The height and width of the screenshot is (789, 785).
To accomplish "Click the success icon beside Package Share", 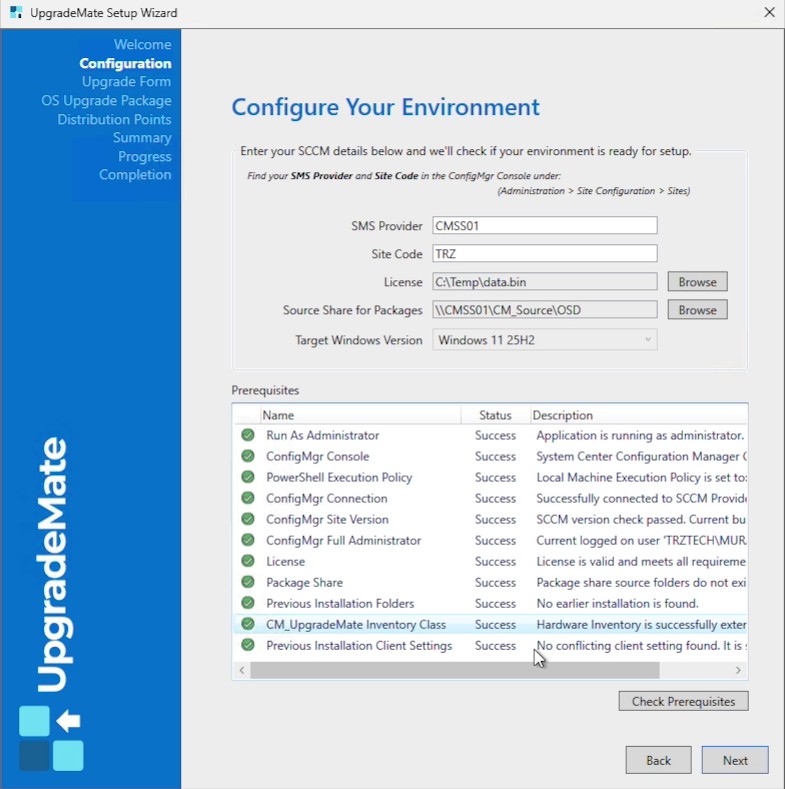I will [x=248, y=582].
